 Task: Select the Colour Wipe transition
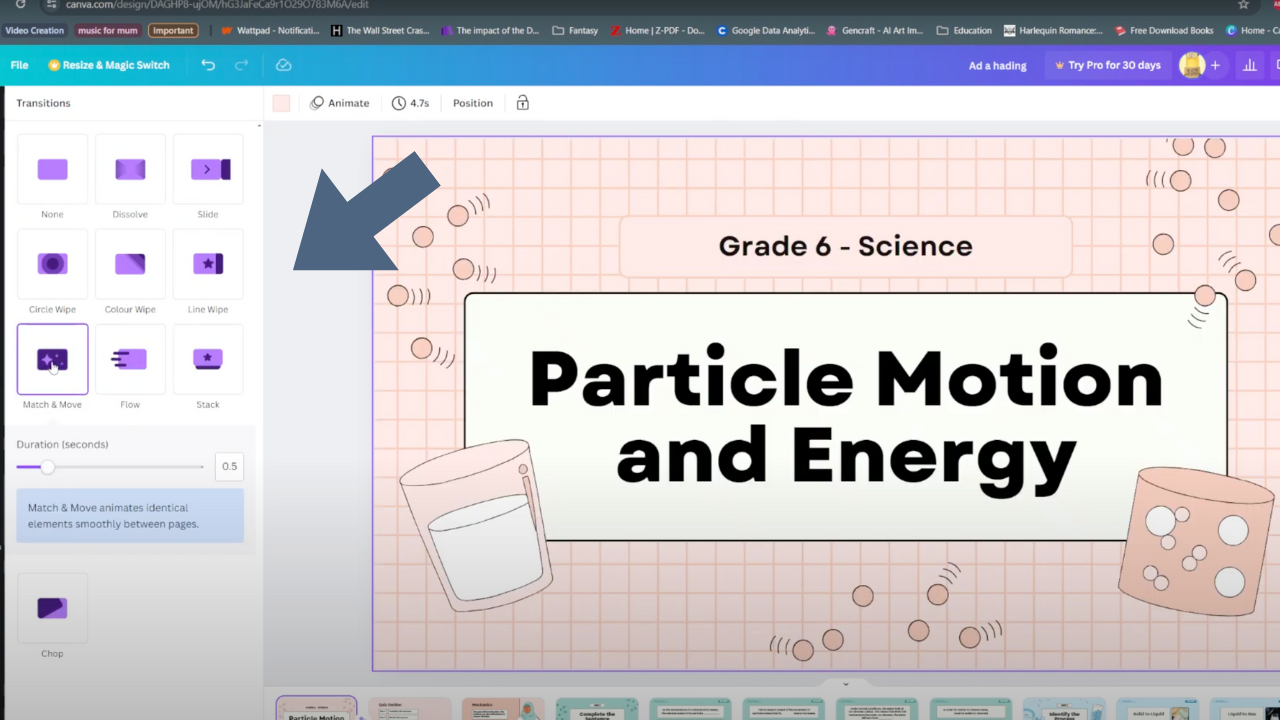(x=130, y=264)
